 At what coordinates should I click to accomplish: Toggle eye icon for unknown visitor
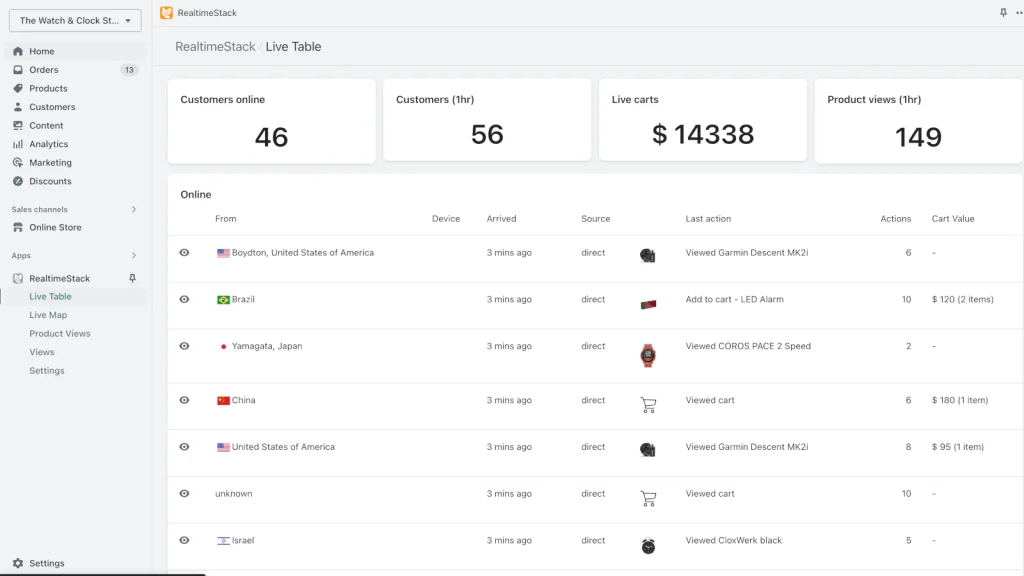pyautogui.click(x=184, y=494)
